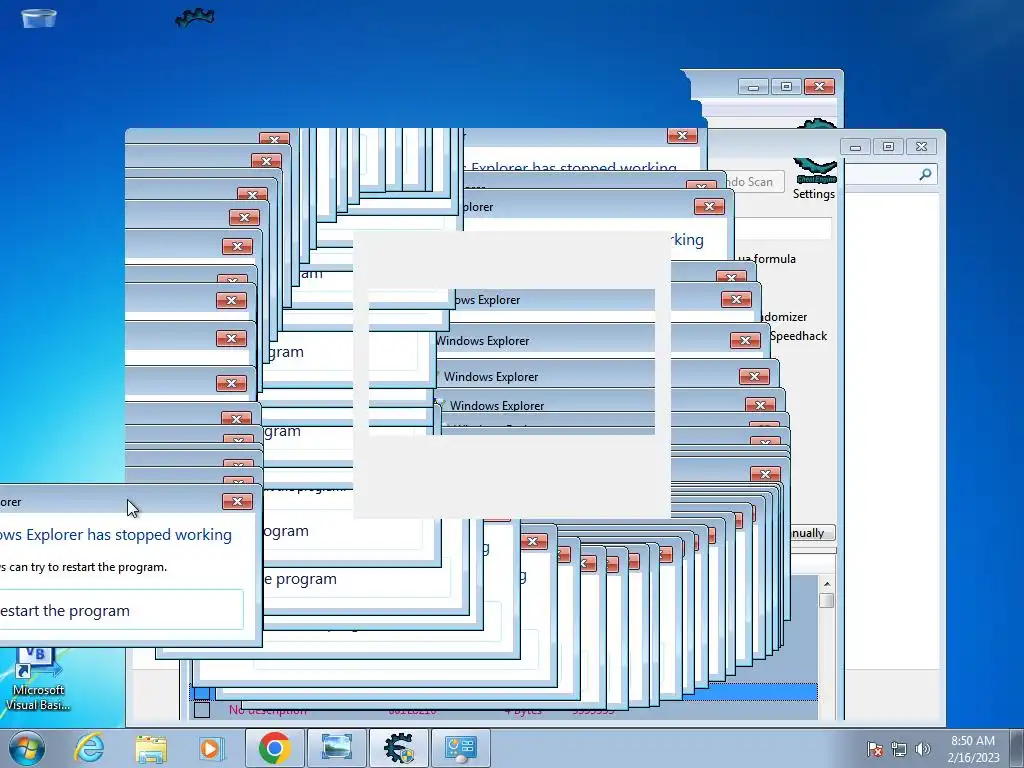
Task: Switch to Google Chrome on the taskbar
Action: [274, 748]
